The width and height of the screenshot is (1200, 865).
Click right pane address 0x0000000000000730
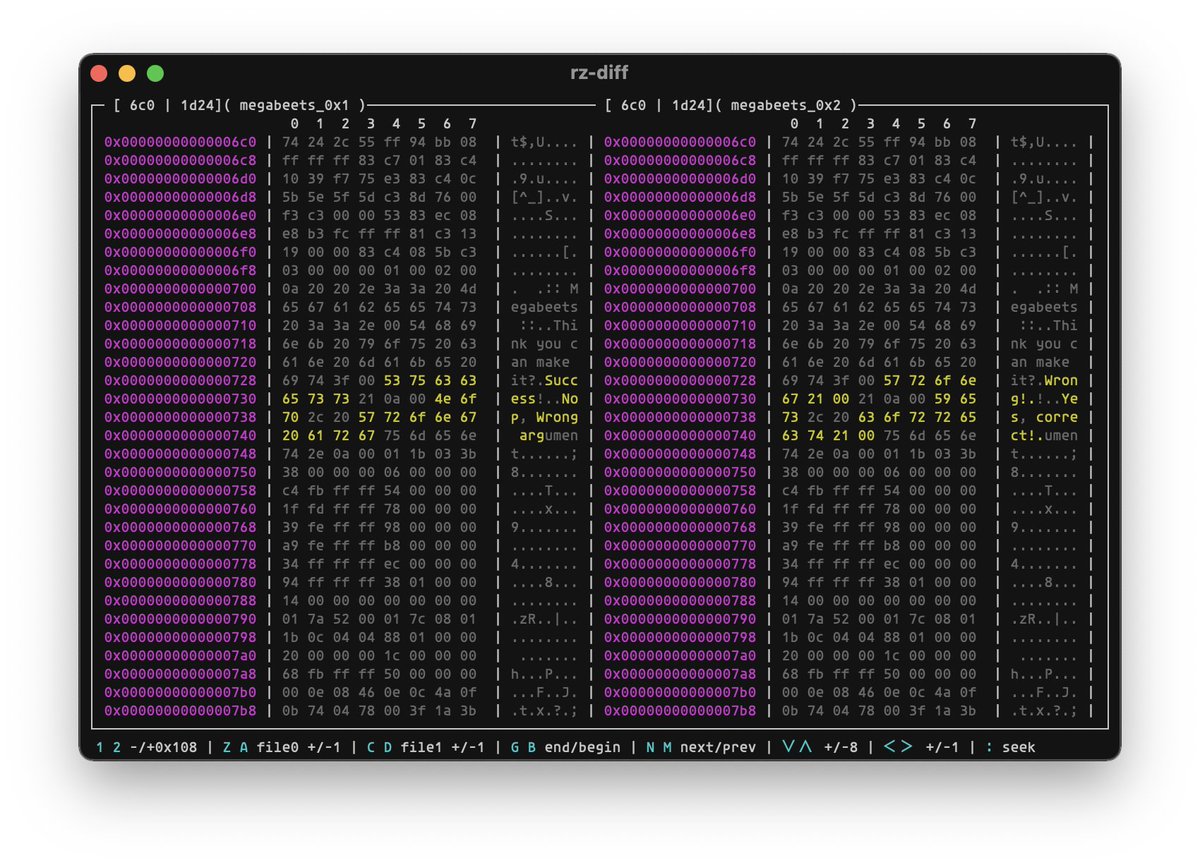(x=680, y=399)
